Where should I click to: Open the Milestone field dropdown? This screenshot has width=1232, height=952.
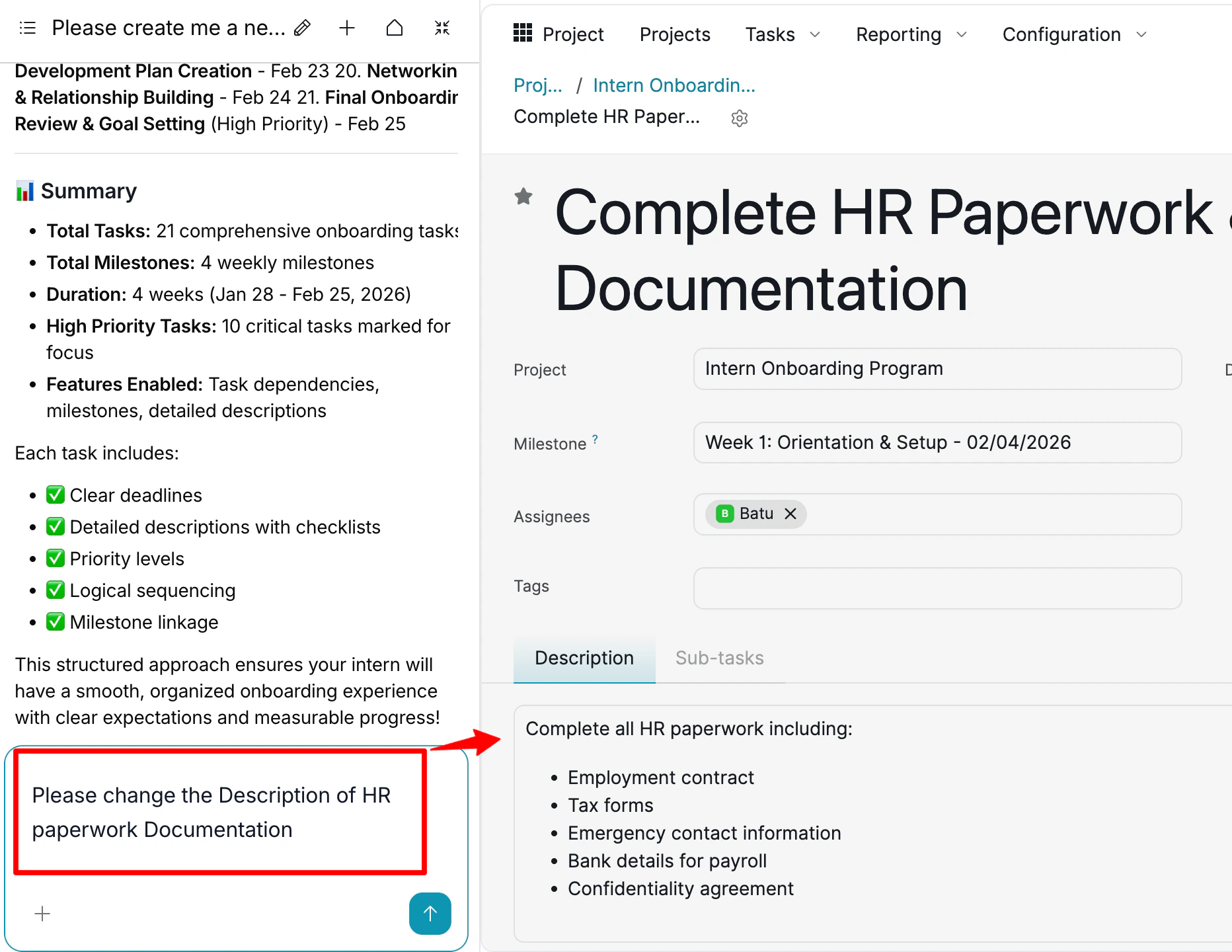pyautogui.click(x=937, y=442)
